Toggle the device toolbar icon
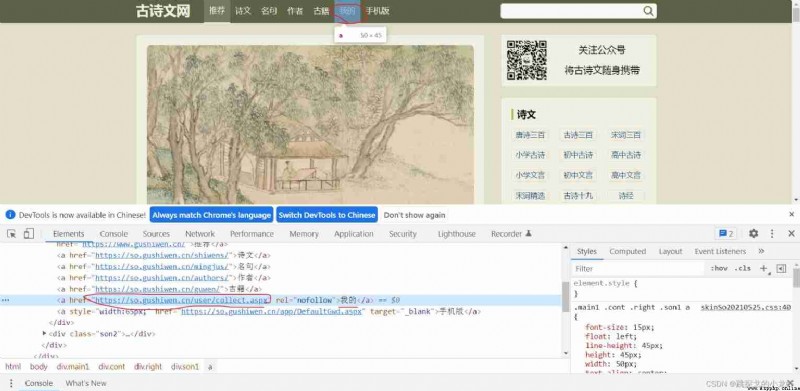The image size is (800, 391). [x=29, y=234]
